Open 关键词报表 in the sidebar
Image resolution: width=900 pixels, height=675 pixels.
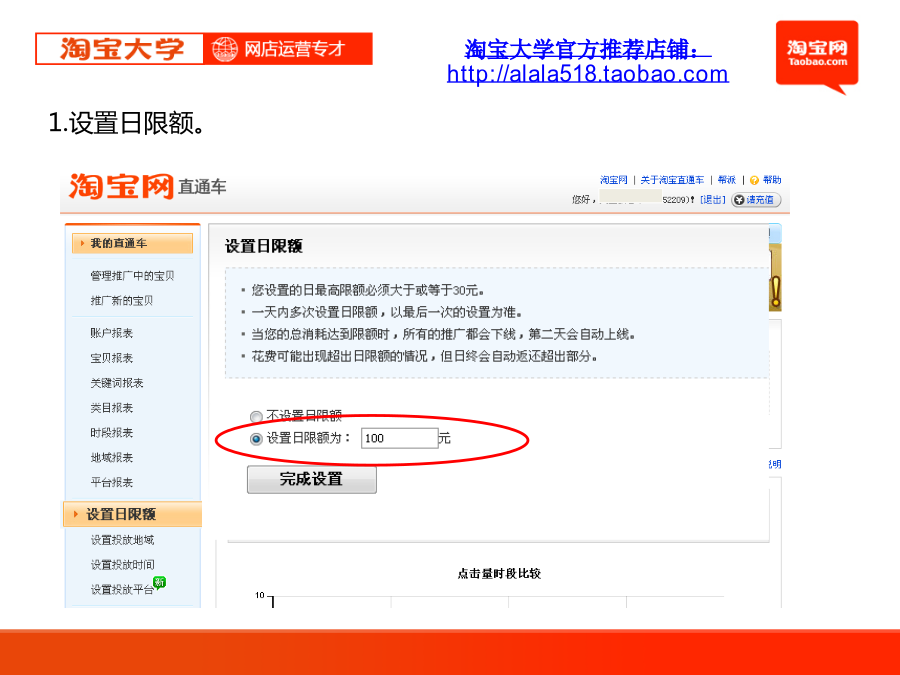117,383
